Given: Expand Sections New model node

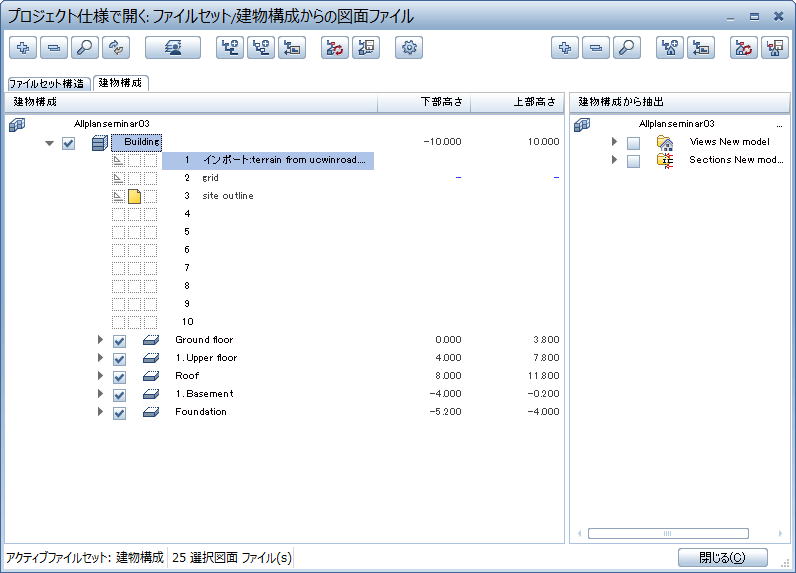Looking at the screenshot, I should pyautogui.click(x=614, y=159).
